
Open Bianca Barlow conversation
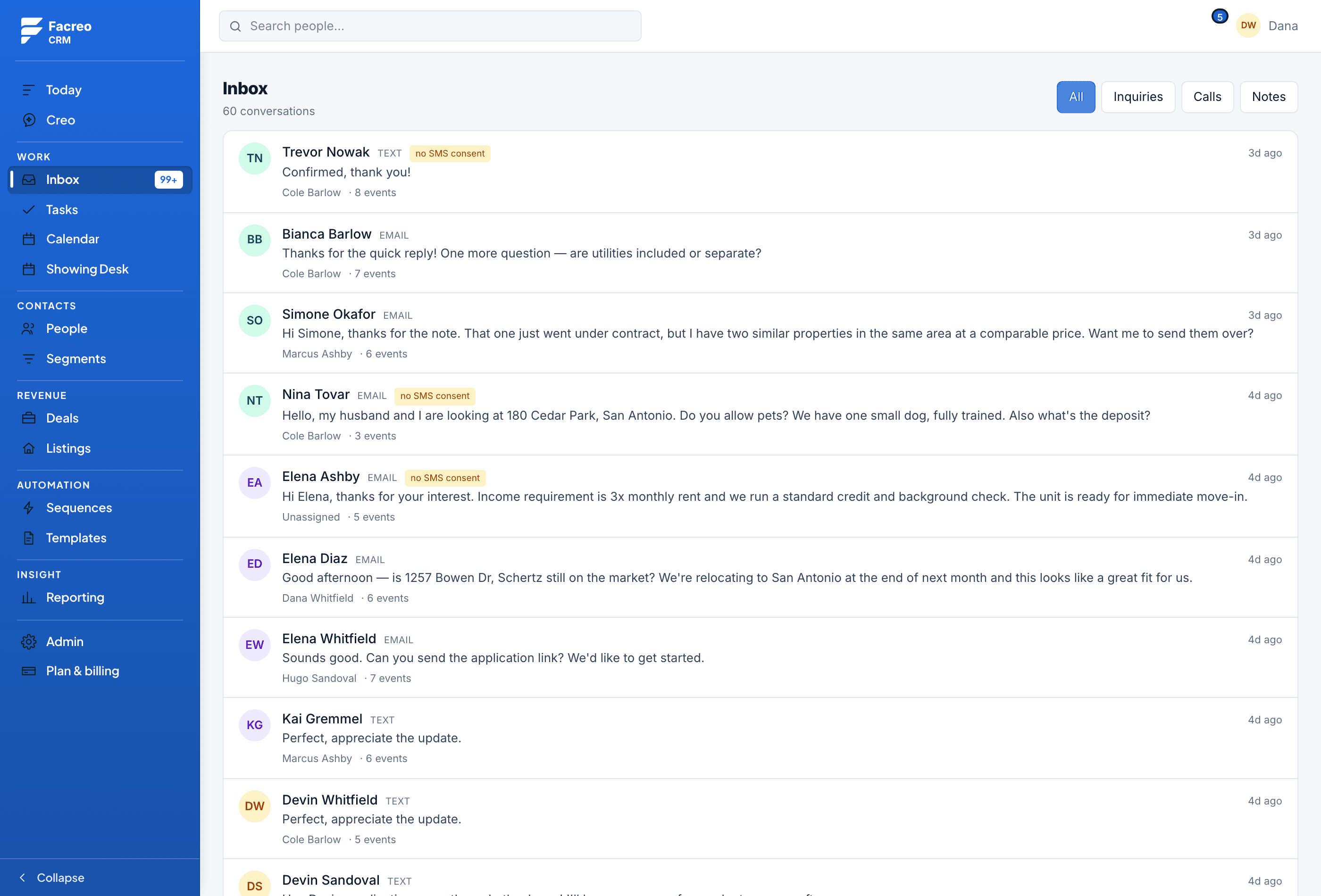point(760,253)
